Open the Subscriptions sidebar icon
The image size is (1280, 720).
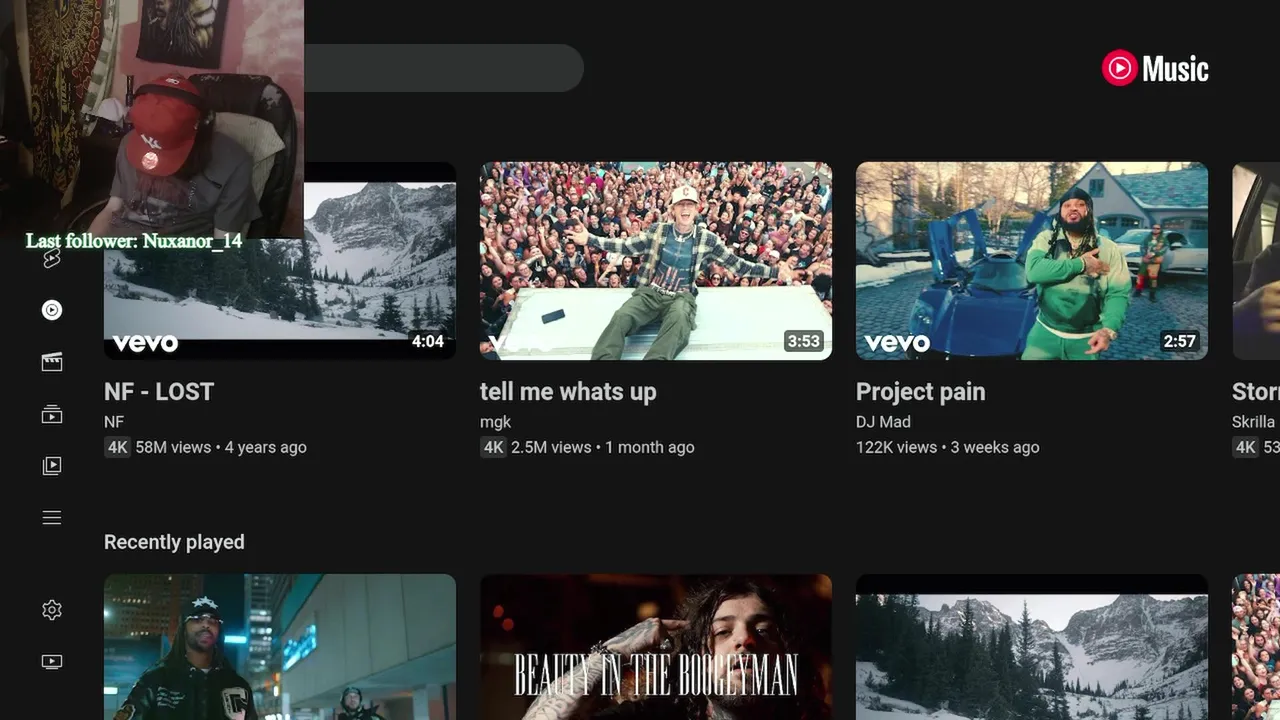[52, 414]
